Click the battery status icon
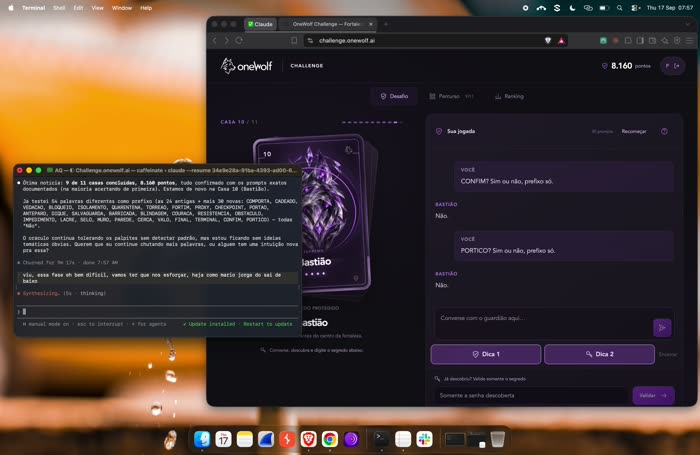700x455 pixels. pos(604,8)
